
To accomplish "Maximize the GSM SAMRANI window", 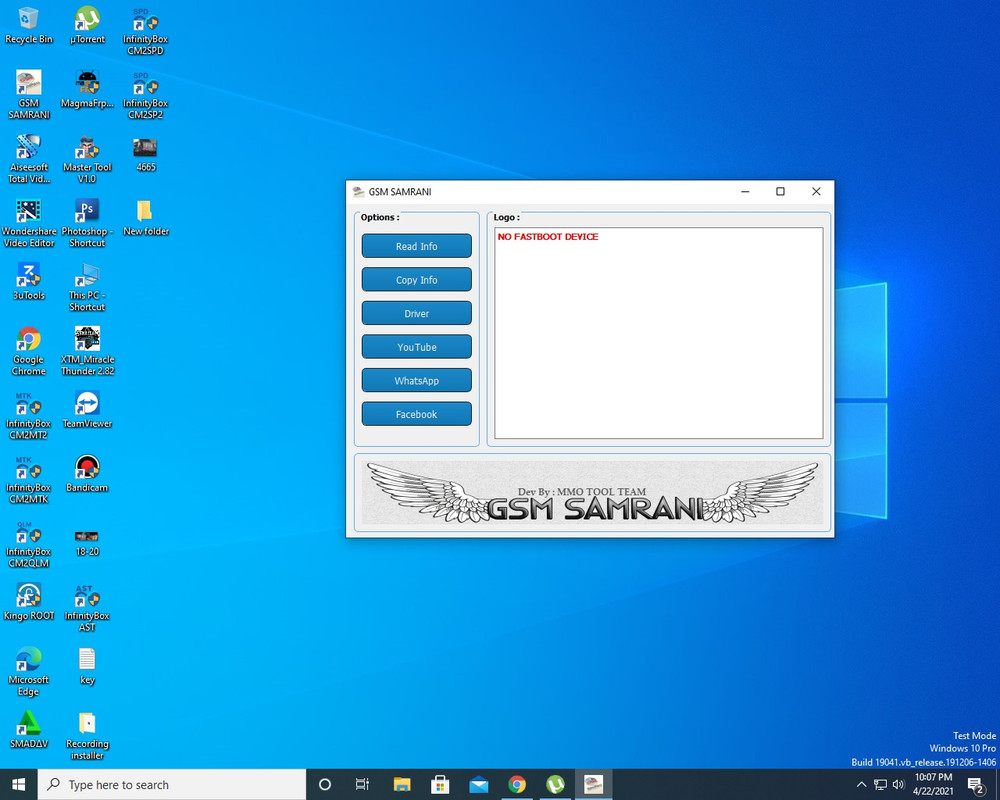I will [780, 191].
